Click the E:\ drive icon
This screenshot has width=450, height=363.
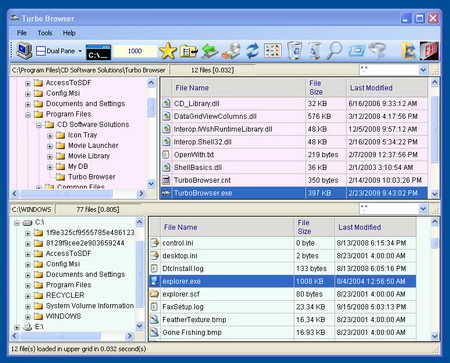point(28,327)
